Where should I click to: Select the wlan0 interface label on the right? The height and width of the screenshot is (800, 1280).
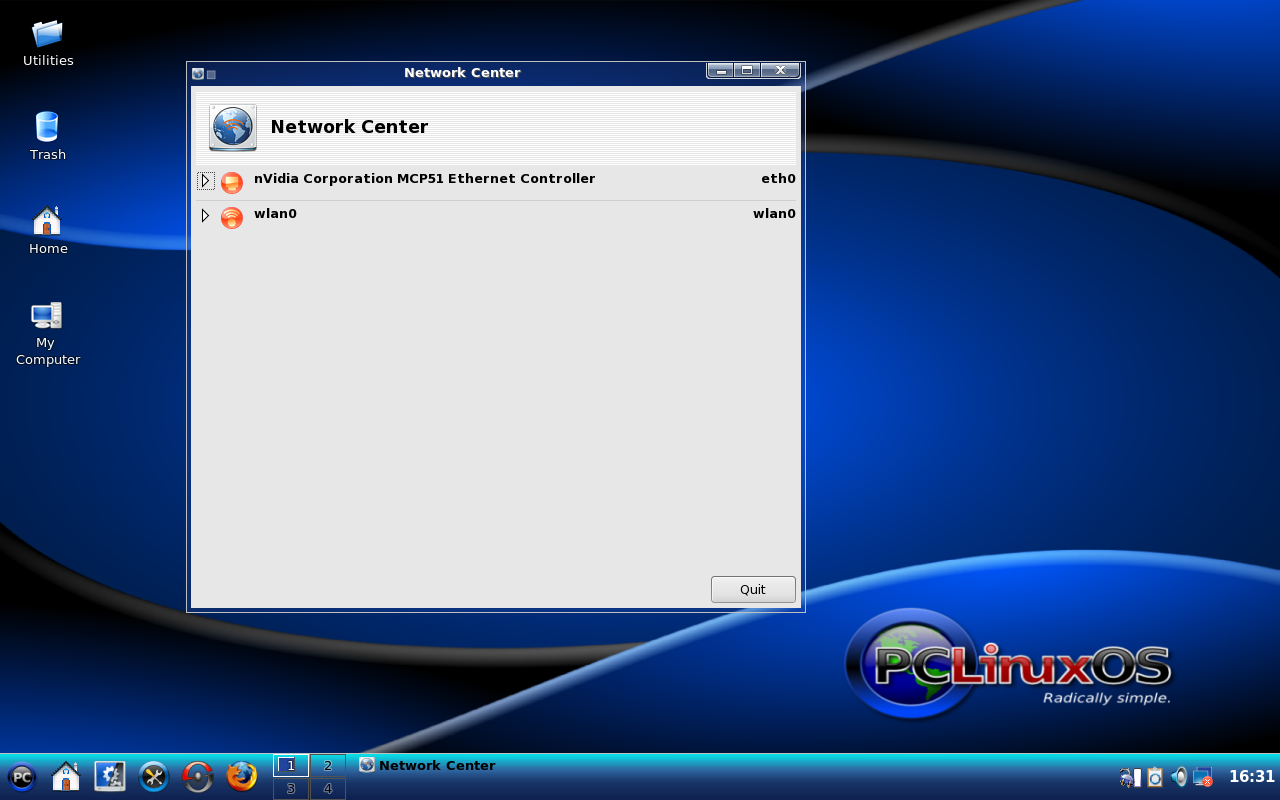pyautogui.click(x=774, y=214)
